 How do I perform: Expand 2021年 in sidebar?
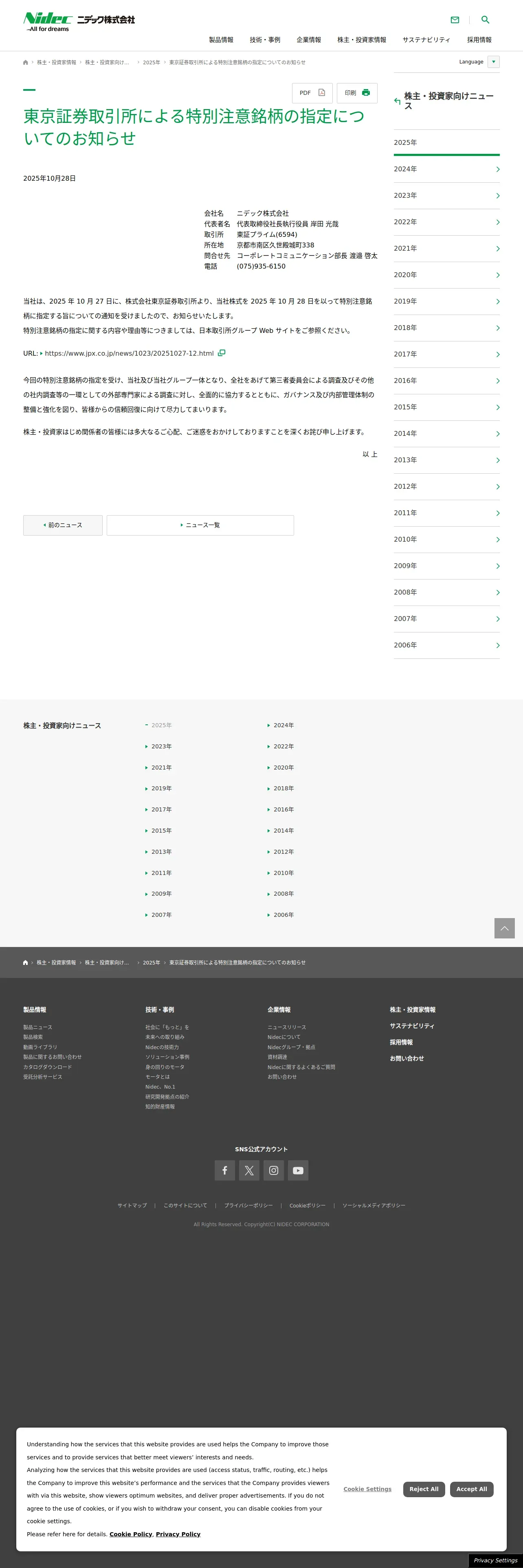click(x=447, y=249)
